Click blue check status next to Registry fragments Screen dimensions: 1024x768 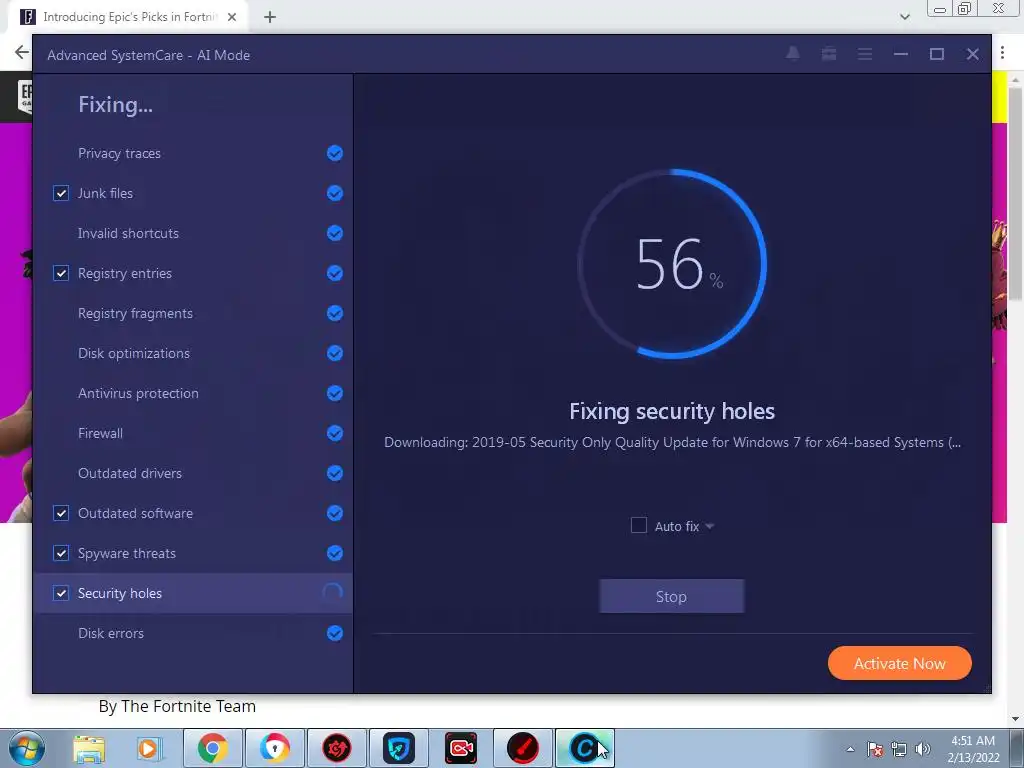click(x=334, y=313)
